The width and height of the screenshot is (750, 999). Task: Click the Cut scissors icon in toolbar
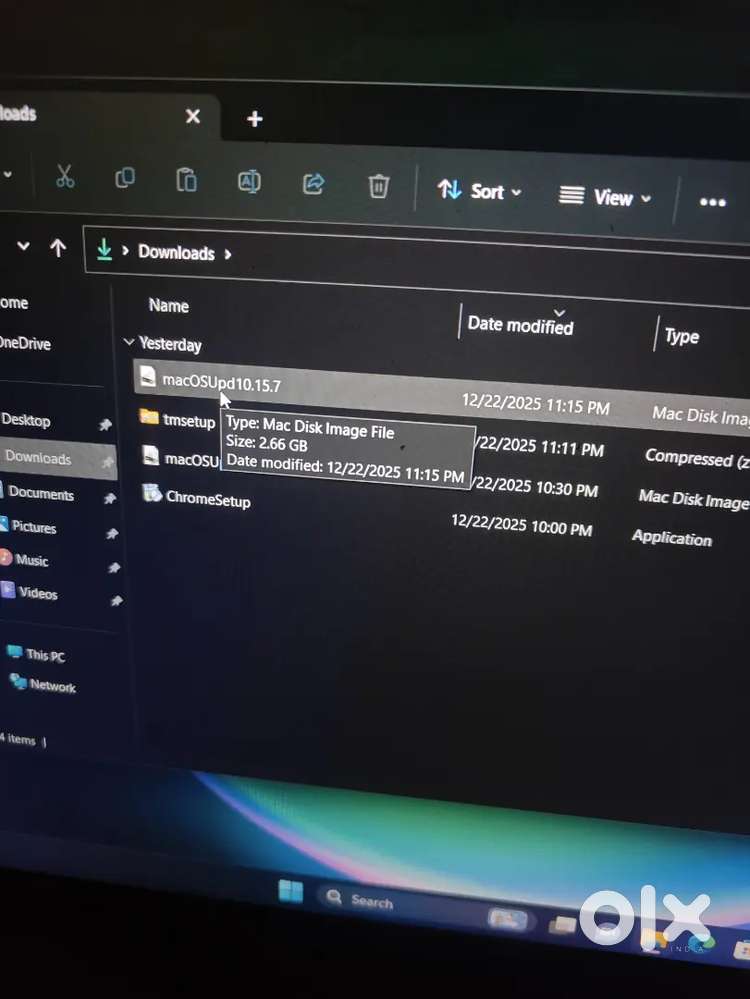65,177
